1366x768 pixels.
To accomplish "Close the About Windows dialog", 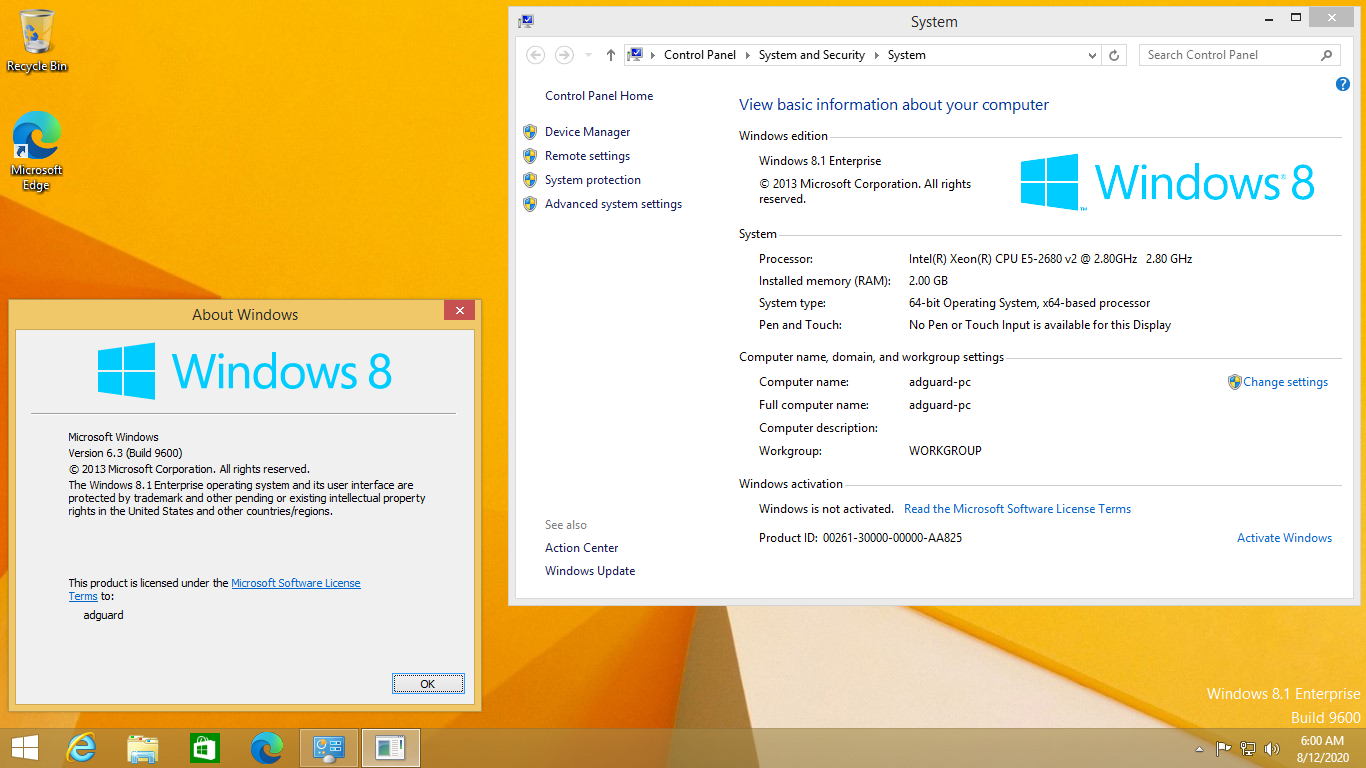I will (459, 311).
